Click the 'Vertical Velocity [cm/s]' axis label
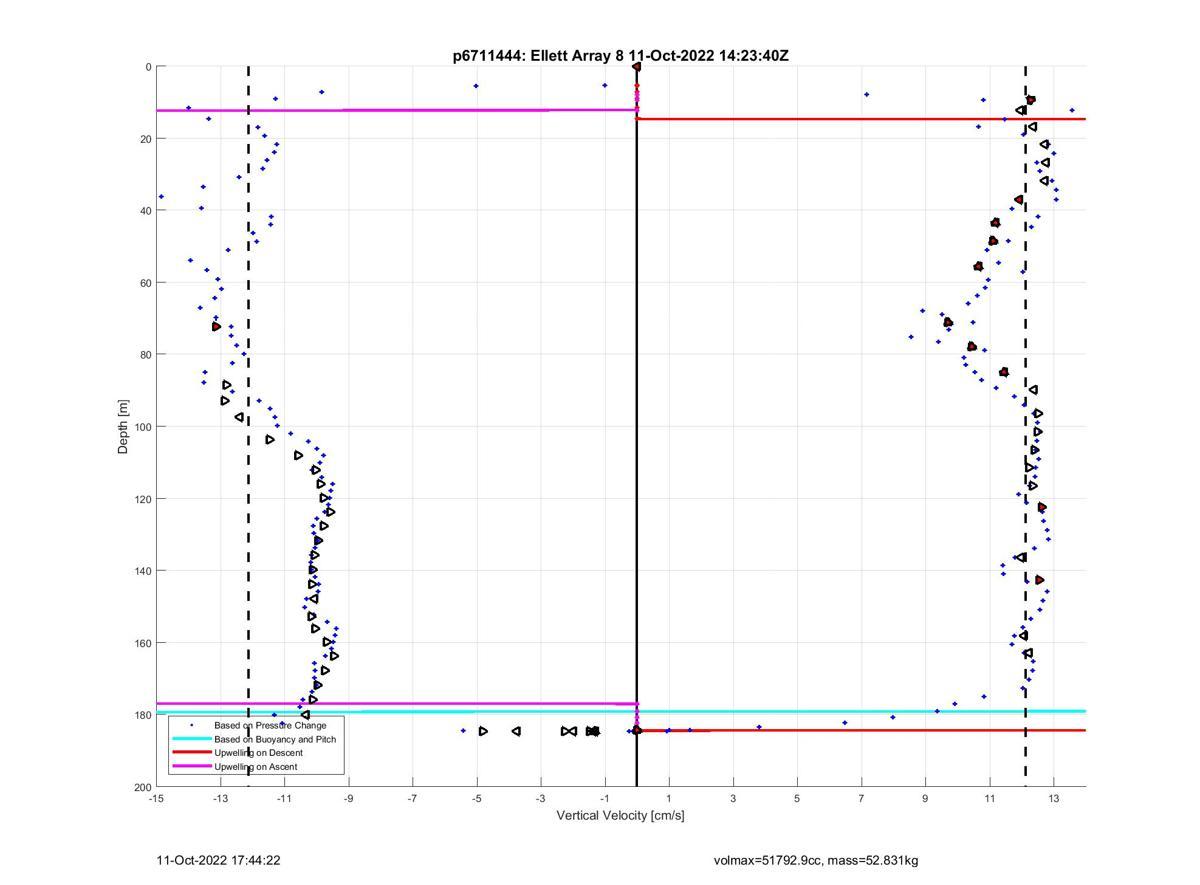1200x885 pixels. point(620,815)
